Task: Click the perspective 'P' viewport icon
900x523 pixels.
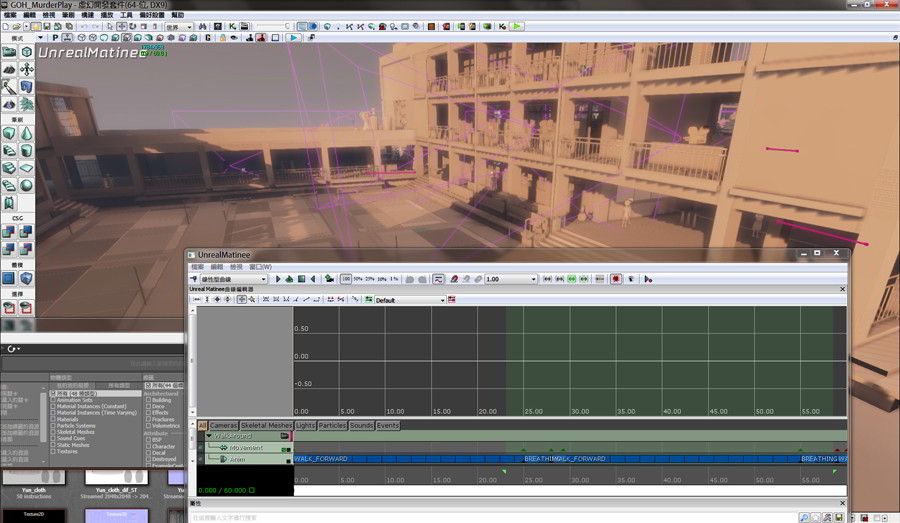Action: coord(55,38)
